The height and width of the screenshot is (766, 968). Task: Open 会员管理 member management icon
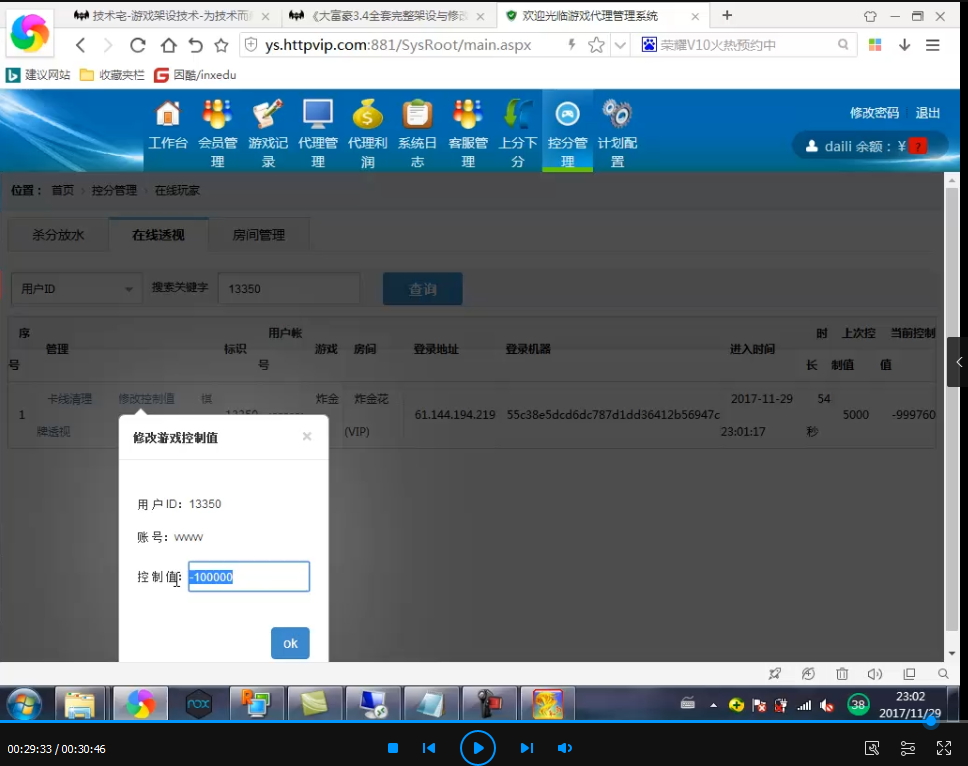[217, 116]
